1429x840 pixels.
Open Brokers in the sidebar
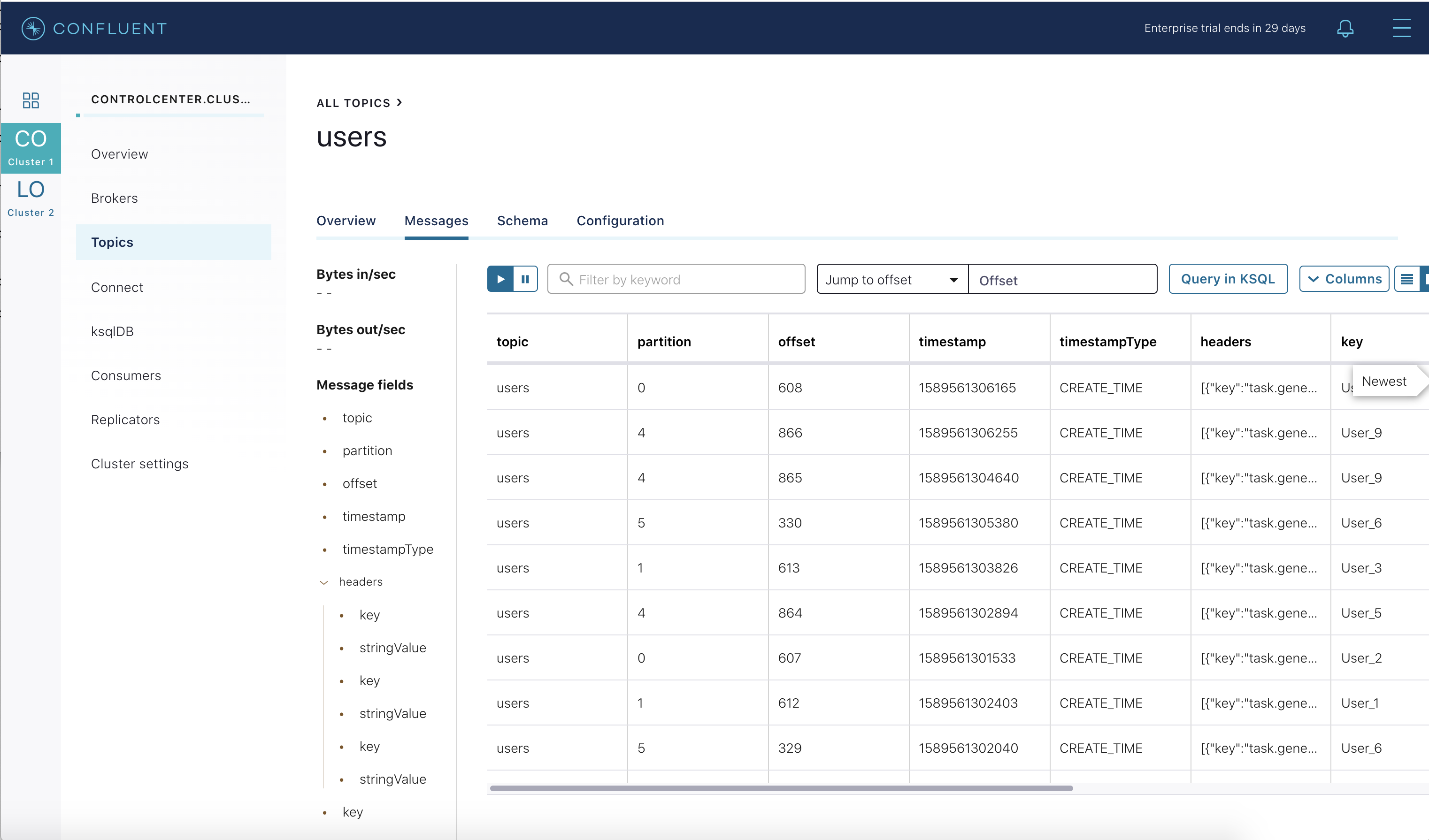pyautogui.click(x=114, y=199)
